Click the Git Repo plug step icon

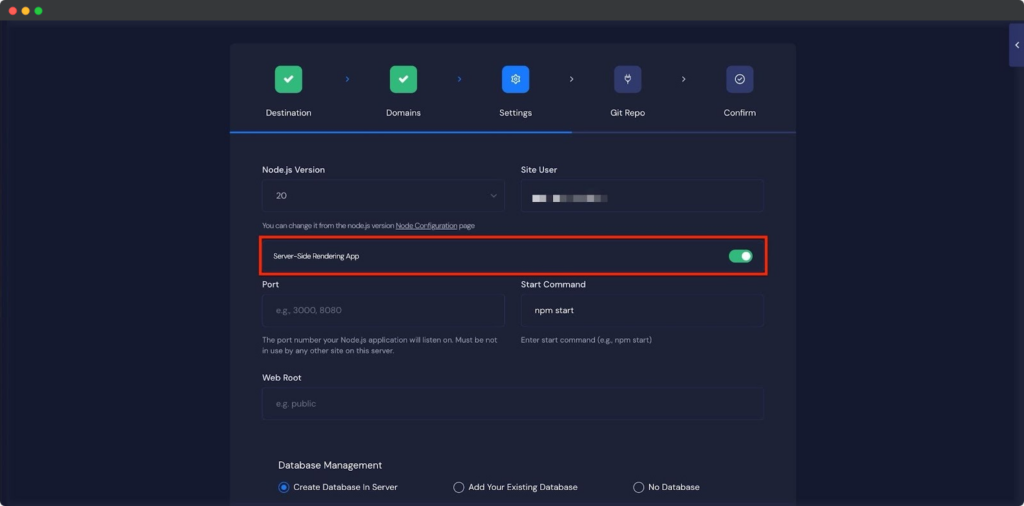[x=628, y=79]
